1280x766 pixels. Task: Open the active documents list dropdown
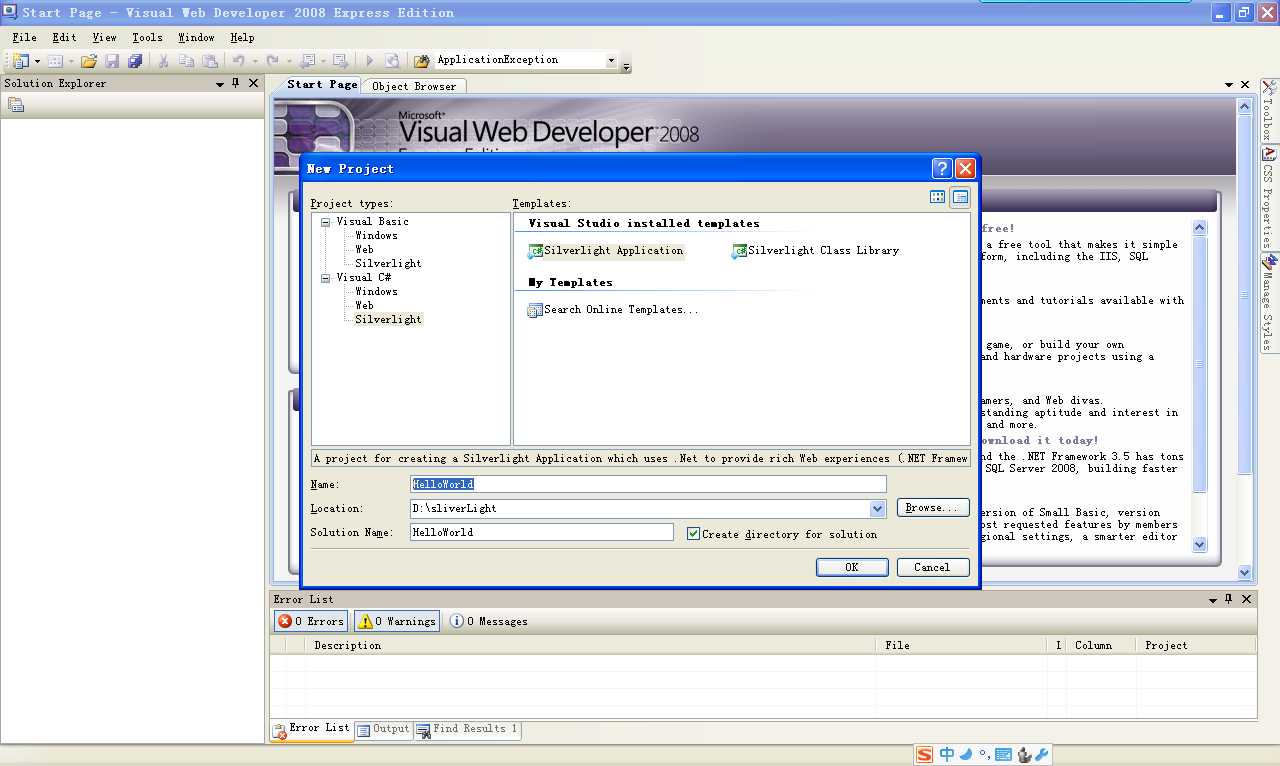pos(1229,85)
